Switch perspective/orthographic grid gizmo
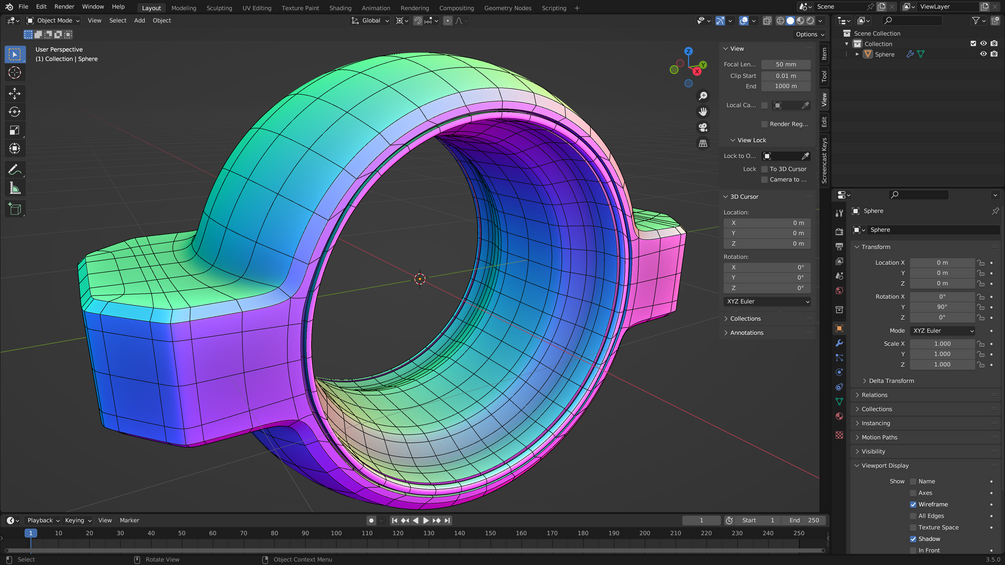The height and width of the screenshot is (565, 1005). [703, 143]
